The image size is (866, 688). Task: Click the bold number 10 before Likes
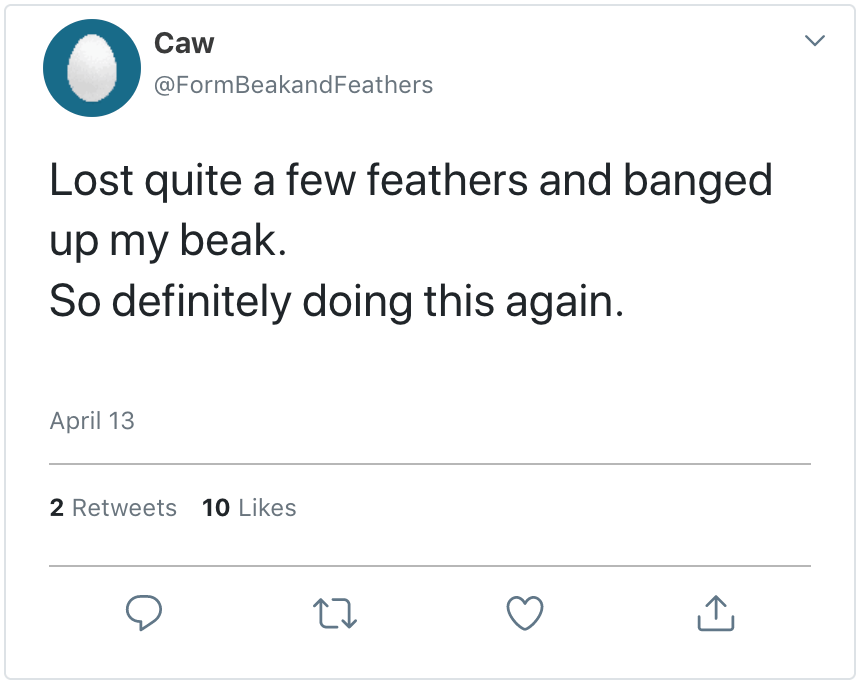(216, 508)
